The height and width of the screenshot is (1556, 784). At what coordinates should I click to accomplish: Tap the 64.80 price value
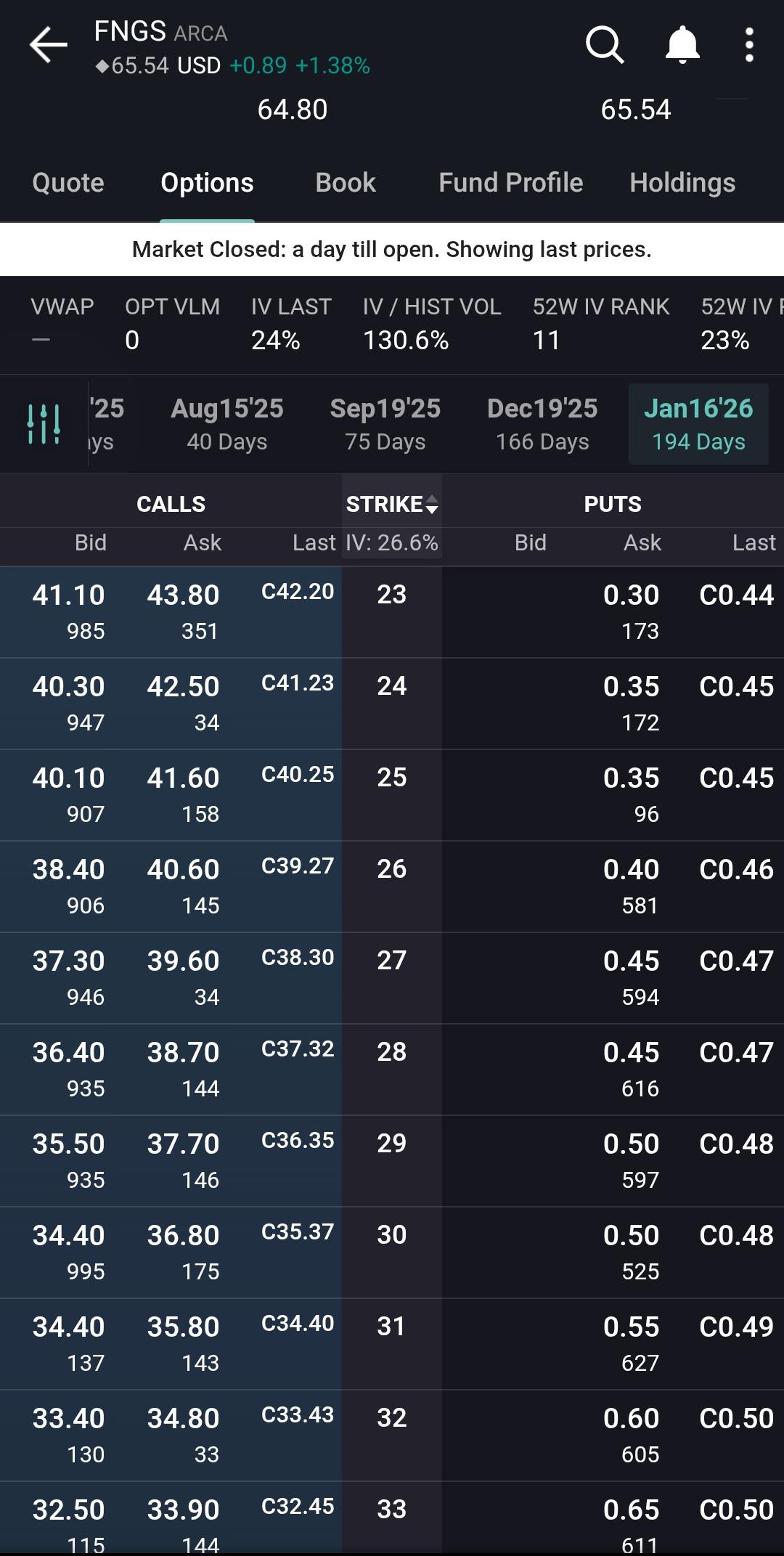coord(293,110)
